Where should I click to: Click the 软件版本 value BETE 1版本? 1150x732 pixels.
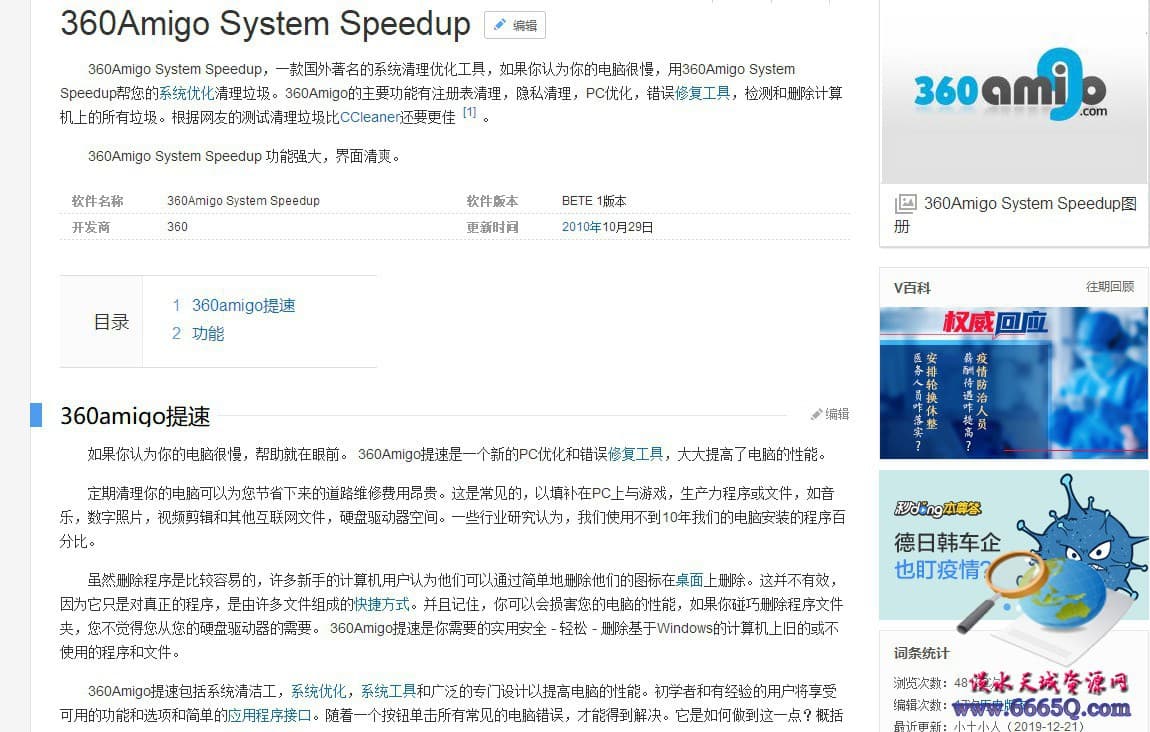click(x=594, y=201)
